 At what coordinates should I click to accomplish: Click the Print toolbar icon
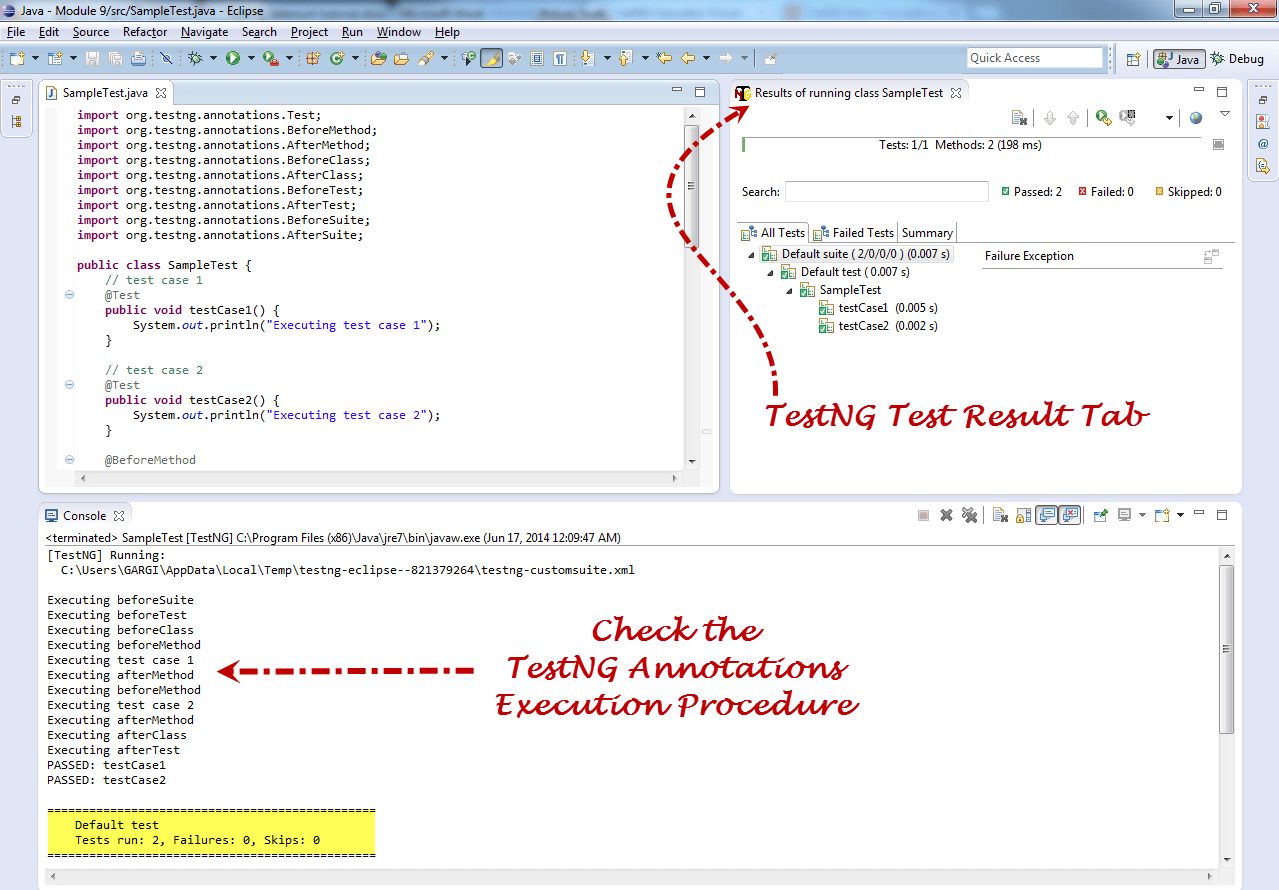[x=138, y=58]
